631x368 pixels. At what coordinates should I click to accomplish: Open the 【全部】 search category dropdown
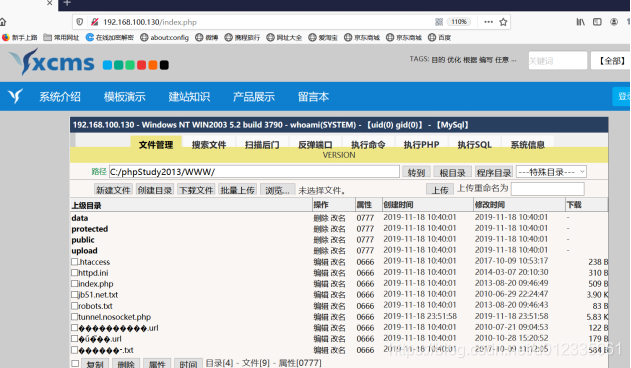[610, 60]
